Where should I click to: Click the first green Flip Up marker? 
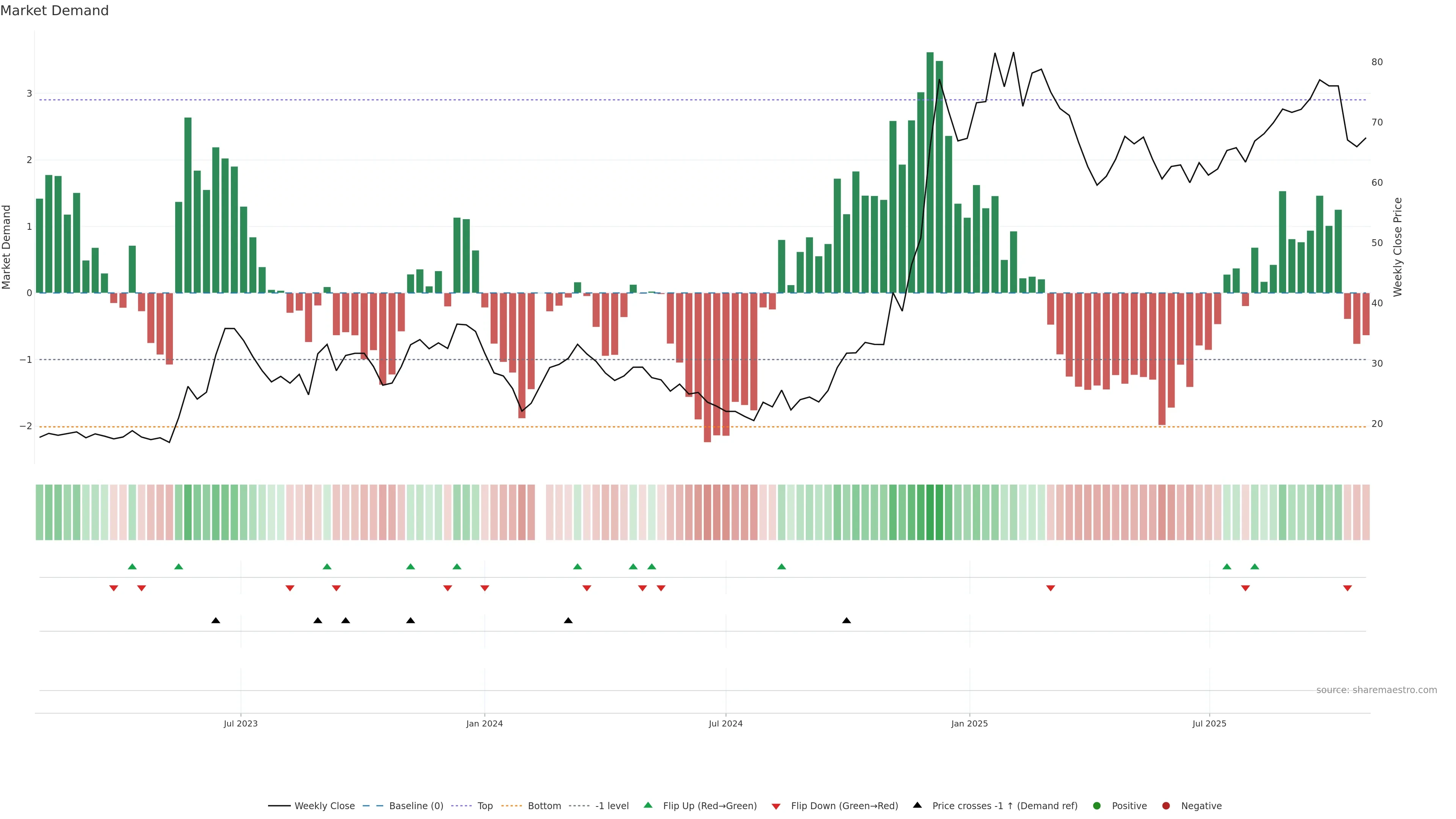132,566
